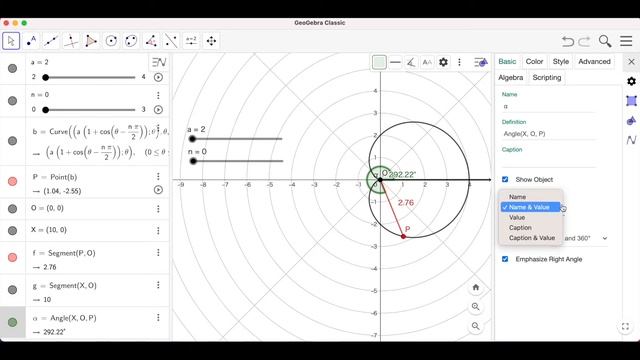Select the Move Graphics View tool

pyautogui.click(x=211, y=41)
